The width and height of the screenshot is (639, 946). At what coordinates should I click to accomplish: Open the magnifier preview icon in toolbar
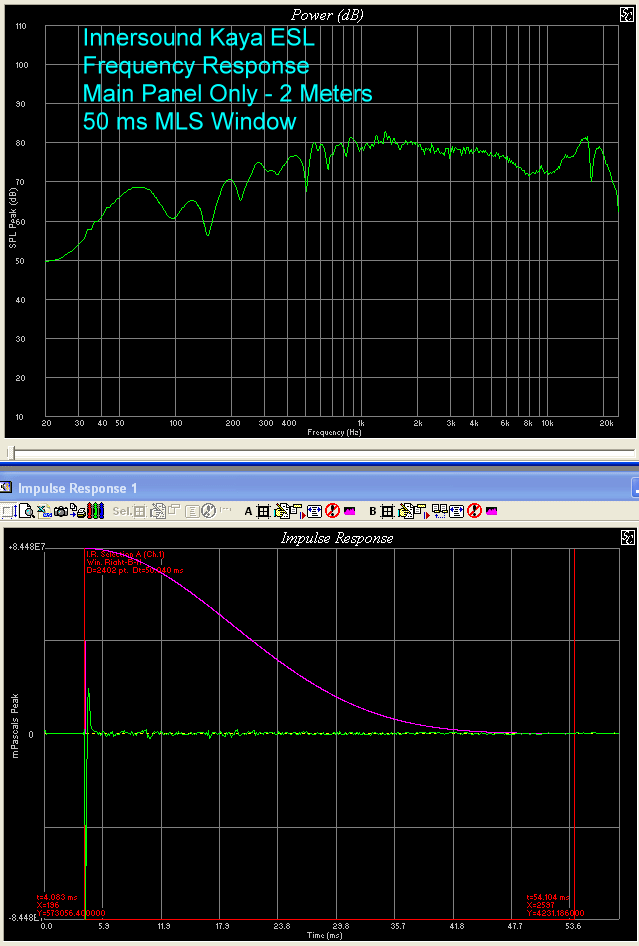[27, 511]
